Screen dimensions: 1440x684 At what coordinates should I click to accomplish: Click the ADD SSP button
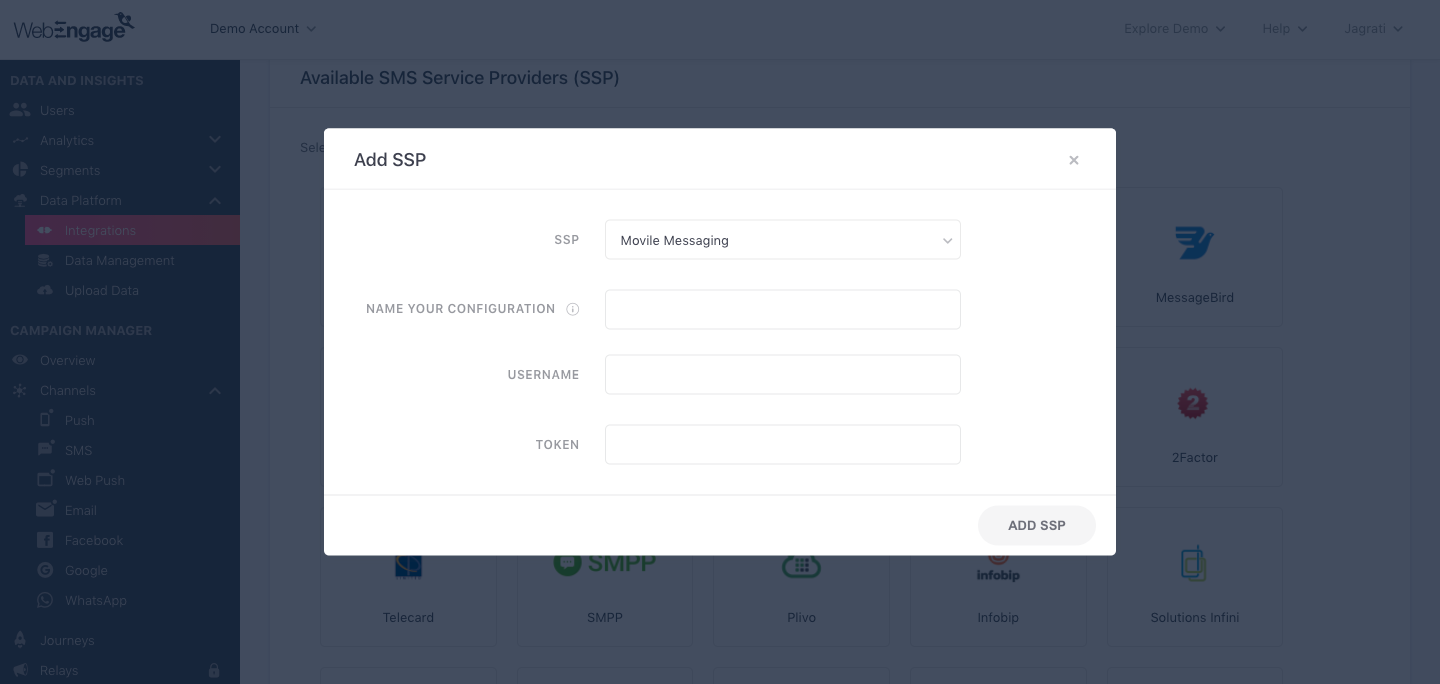[x=1037, y=525]
